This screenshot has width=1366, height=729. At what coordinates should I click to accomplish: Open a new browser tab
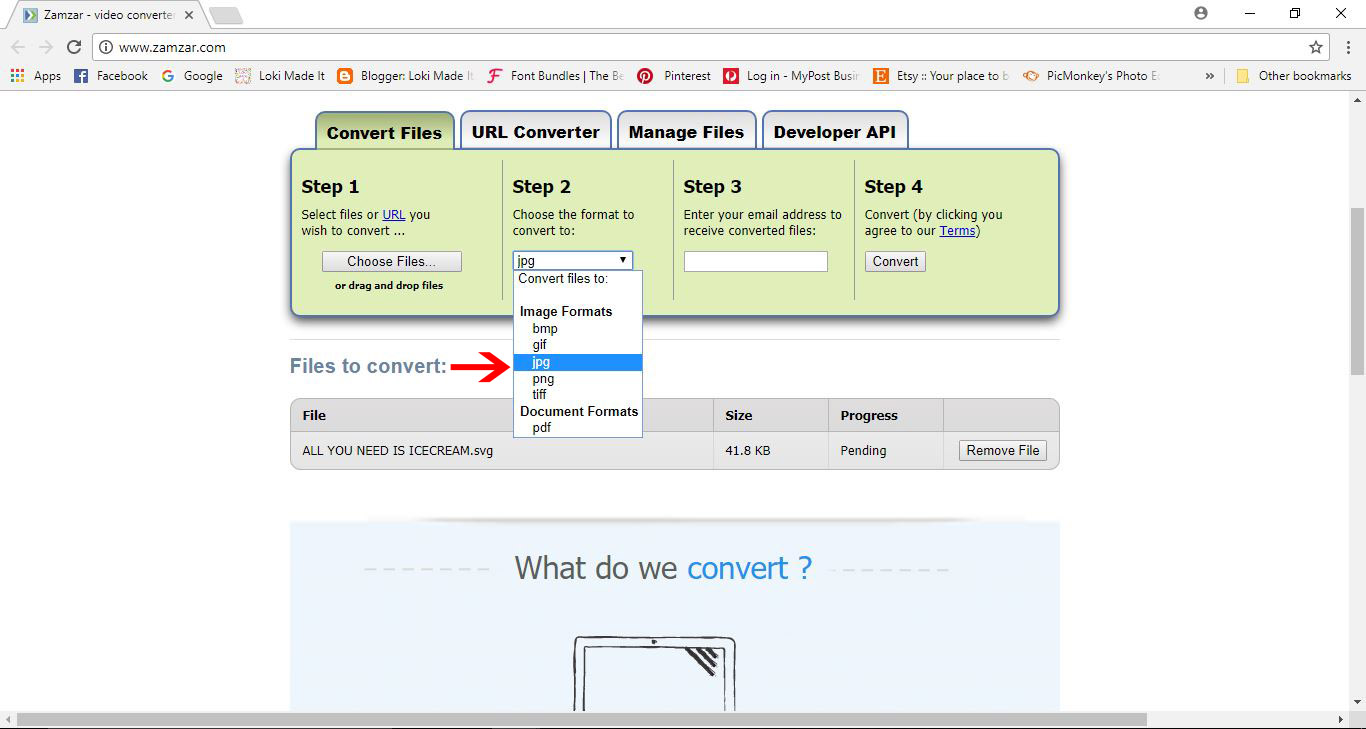click(x=227, y=15)
